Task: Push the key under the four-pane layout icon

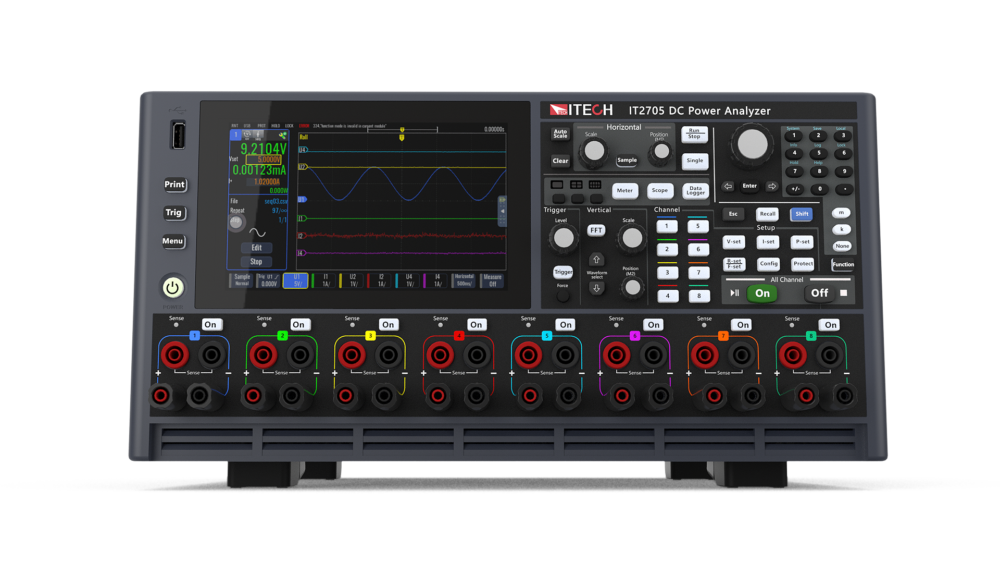Action: [x=577, y=199]
